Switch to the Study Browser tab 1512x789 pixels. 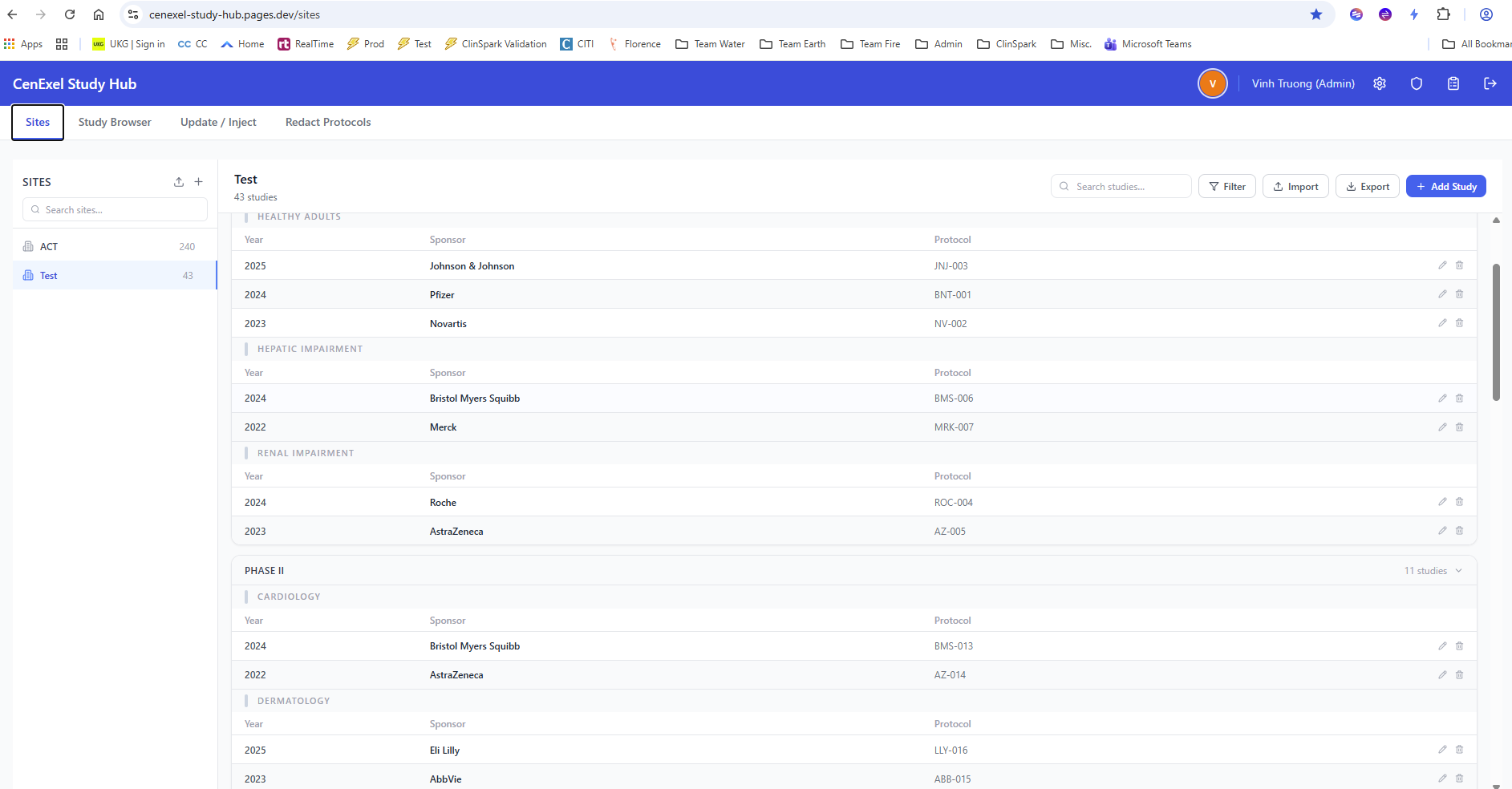[115, 122]
